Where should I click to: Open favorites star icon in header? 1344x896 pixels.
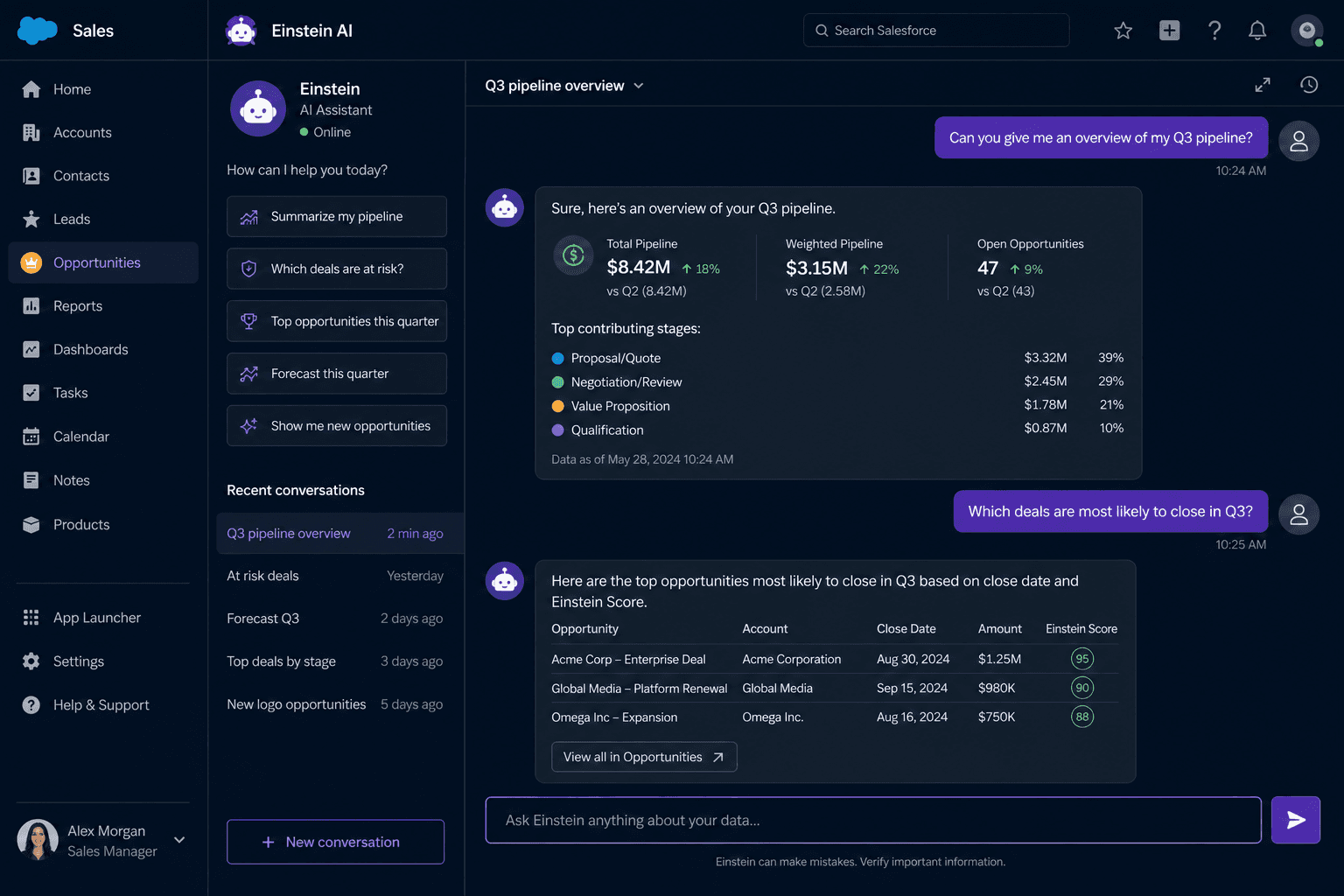click(x=1123, y=31)
